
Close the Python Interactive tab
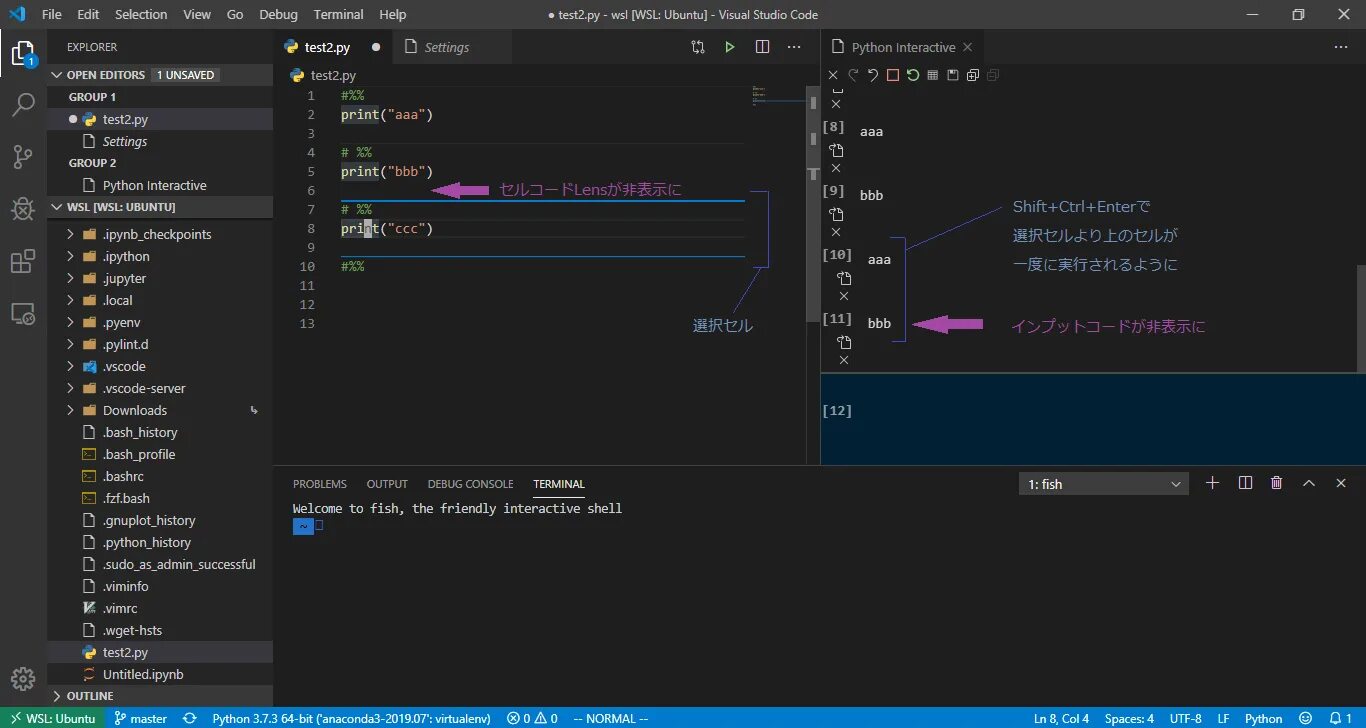pos(968,47)
